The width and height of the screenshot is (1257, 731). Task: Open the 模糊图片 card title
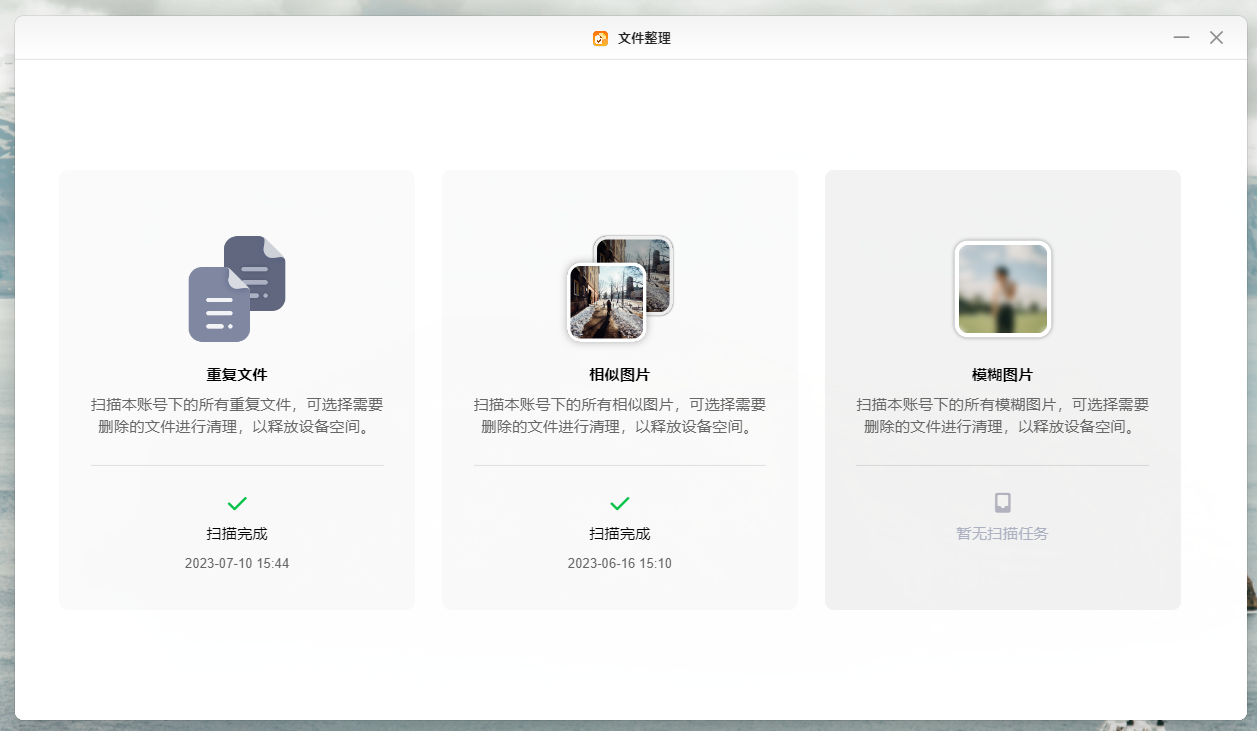click(x=1002, y=375)
